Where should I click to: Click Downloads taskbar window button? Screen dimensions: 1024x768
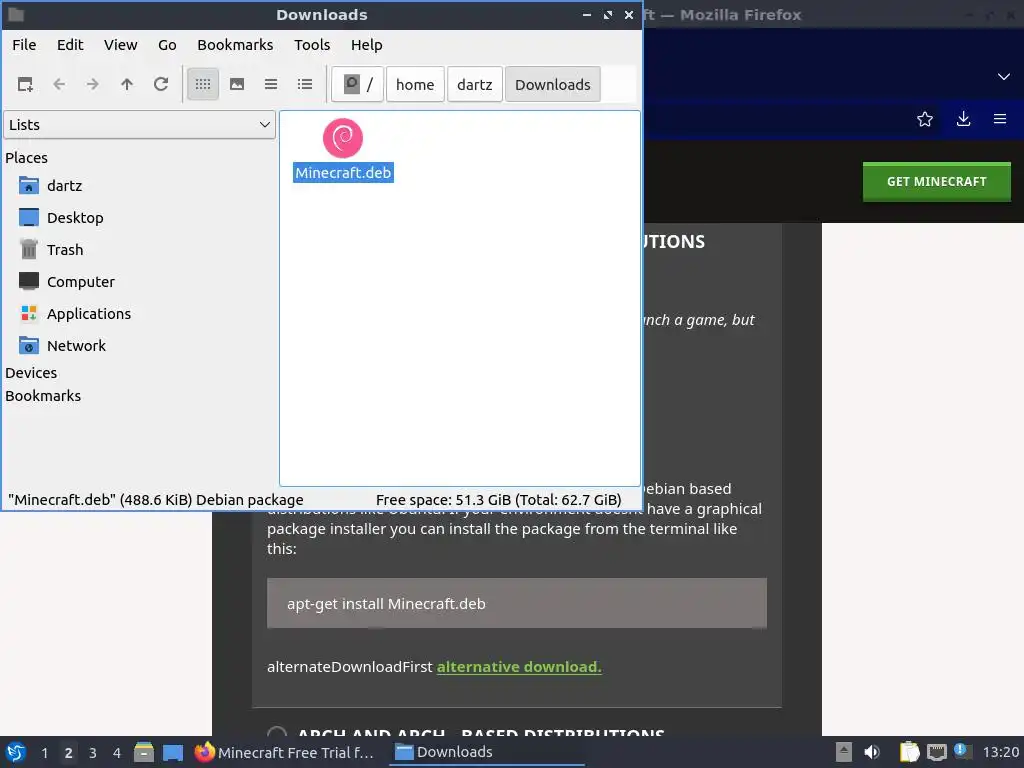click(x=487, y=752)
